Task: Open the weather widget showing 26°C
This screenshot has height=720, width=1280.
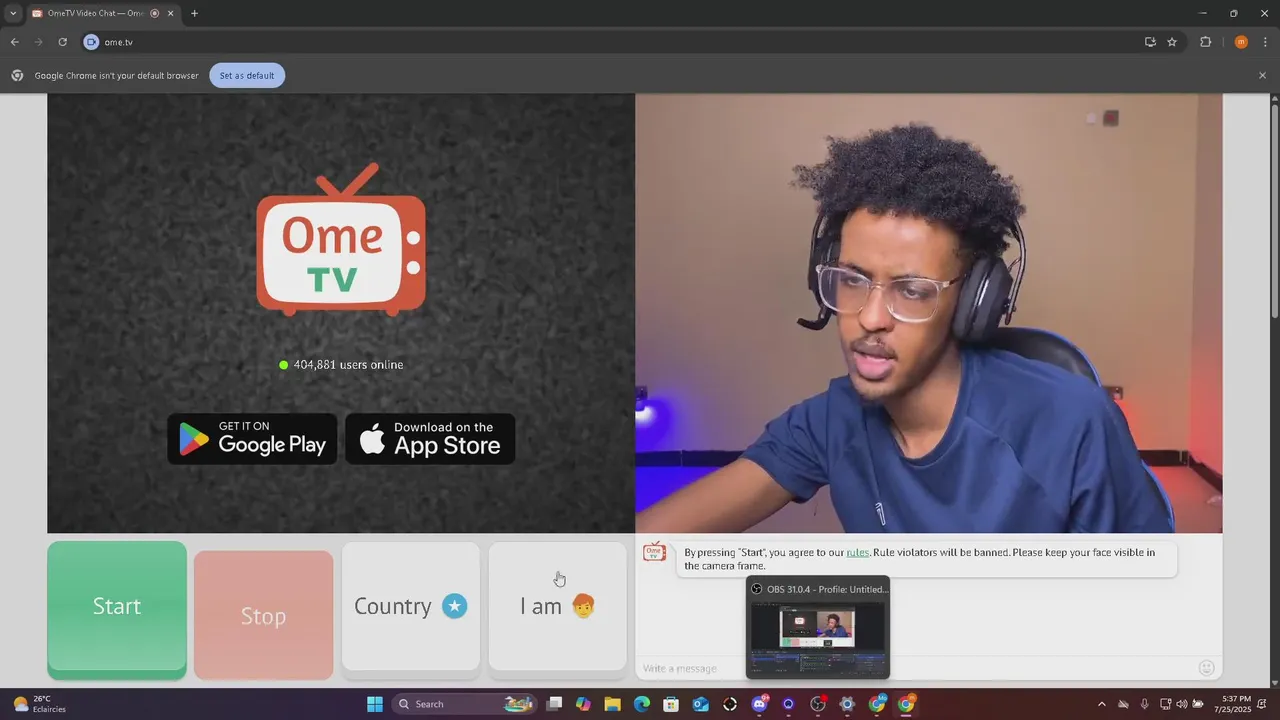Action: 38,704
